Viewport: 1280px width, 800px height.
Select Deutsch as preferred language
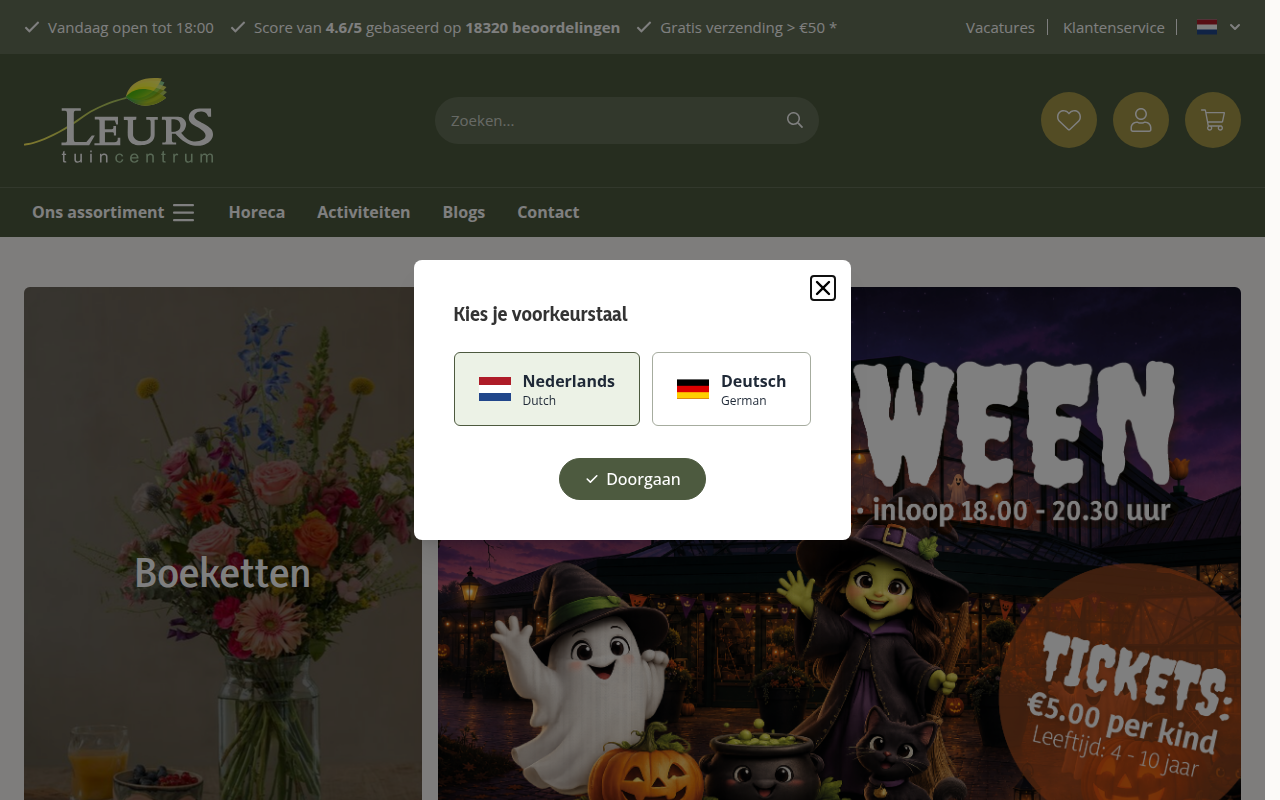tap(731, 389)
